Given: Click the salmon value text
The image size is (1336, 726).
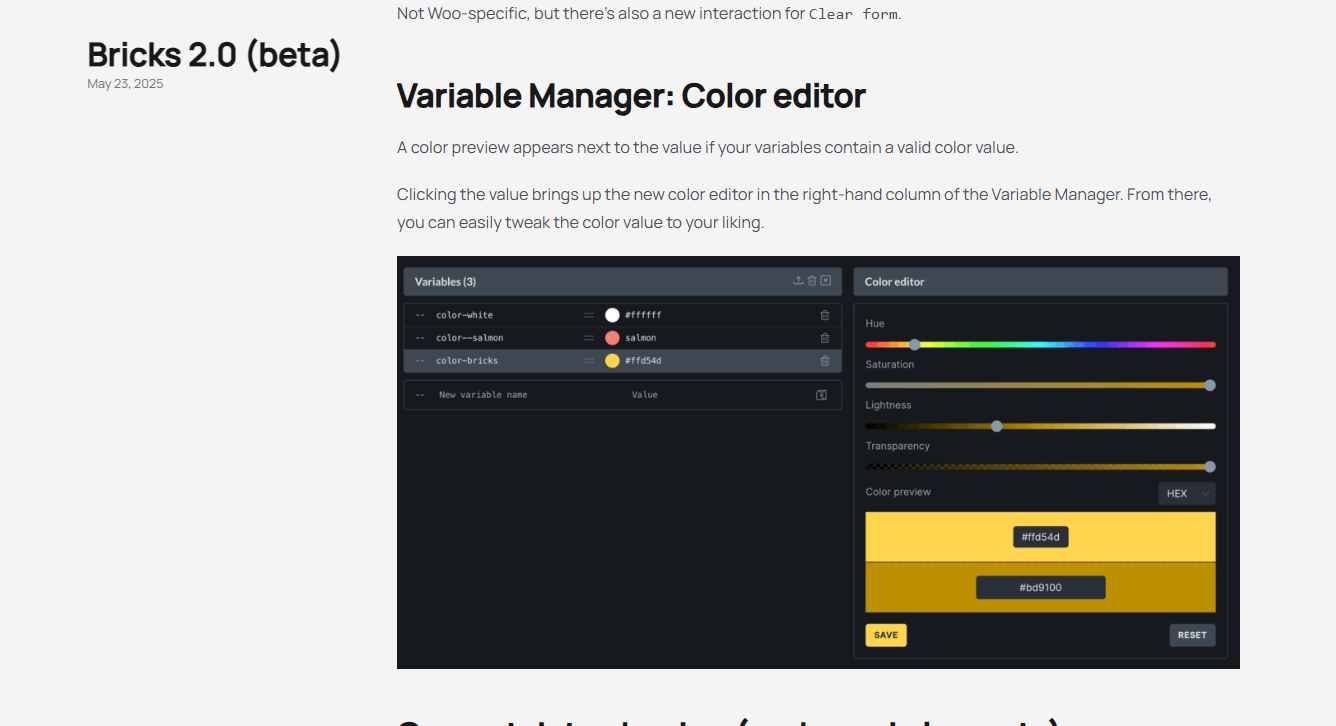Looking at the screenshot, I should click(x=641, y=338).
